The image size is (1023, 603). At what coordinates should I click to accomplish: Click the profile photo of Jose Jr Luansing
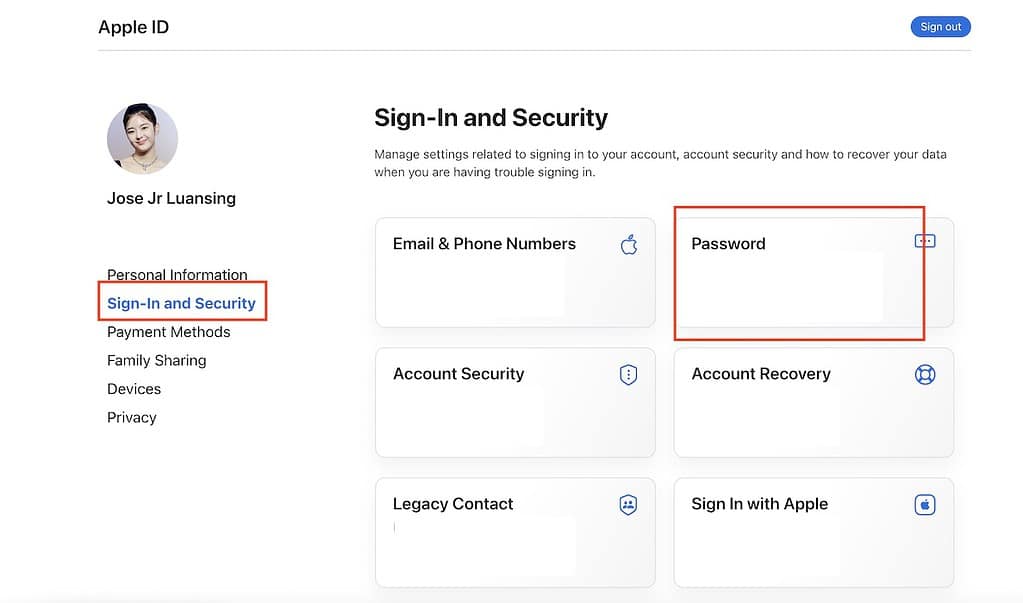pos(142,138)
